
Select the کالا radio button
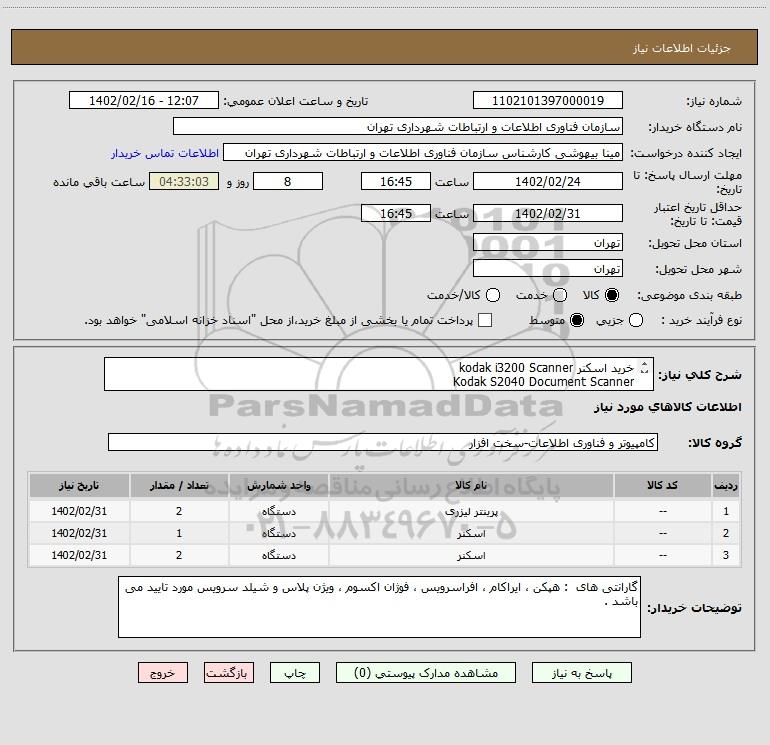(612, 295)
